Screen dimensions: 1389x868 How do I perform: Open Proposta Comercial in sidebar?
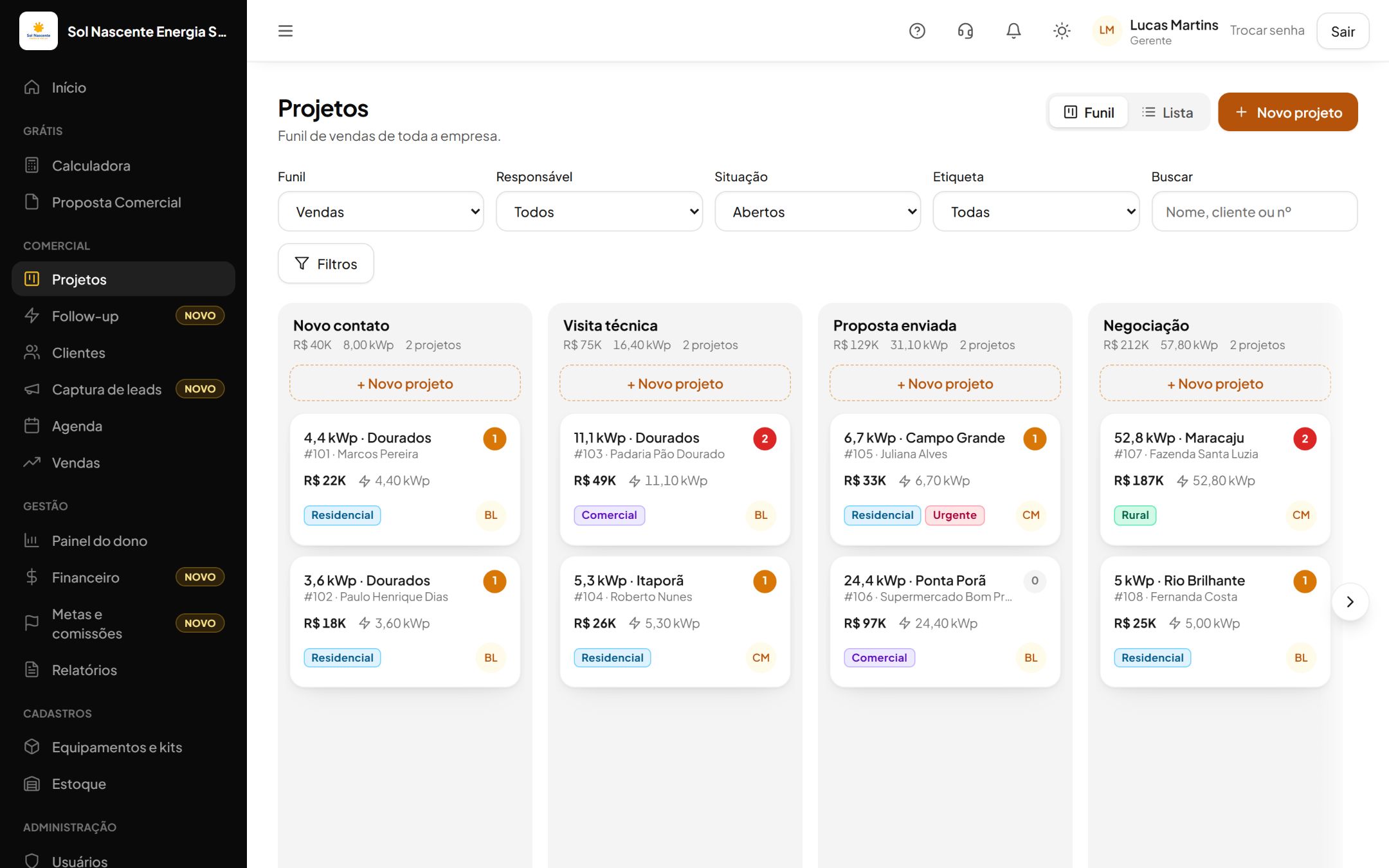[x=123, y=203]
